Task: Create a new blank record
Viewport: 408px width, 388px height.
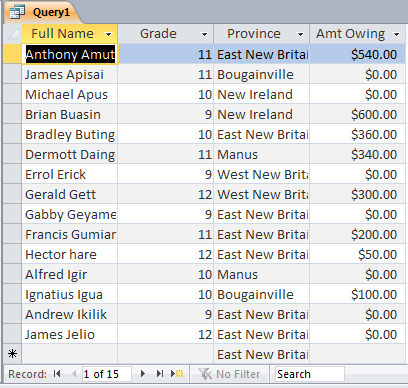Action: click(177, 374)
